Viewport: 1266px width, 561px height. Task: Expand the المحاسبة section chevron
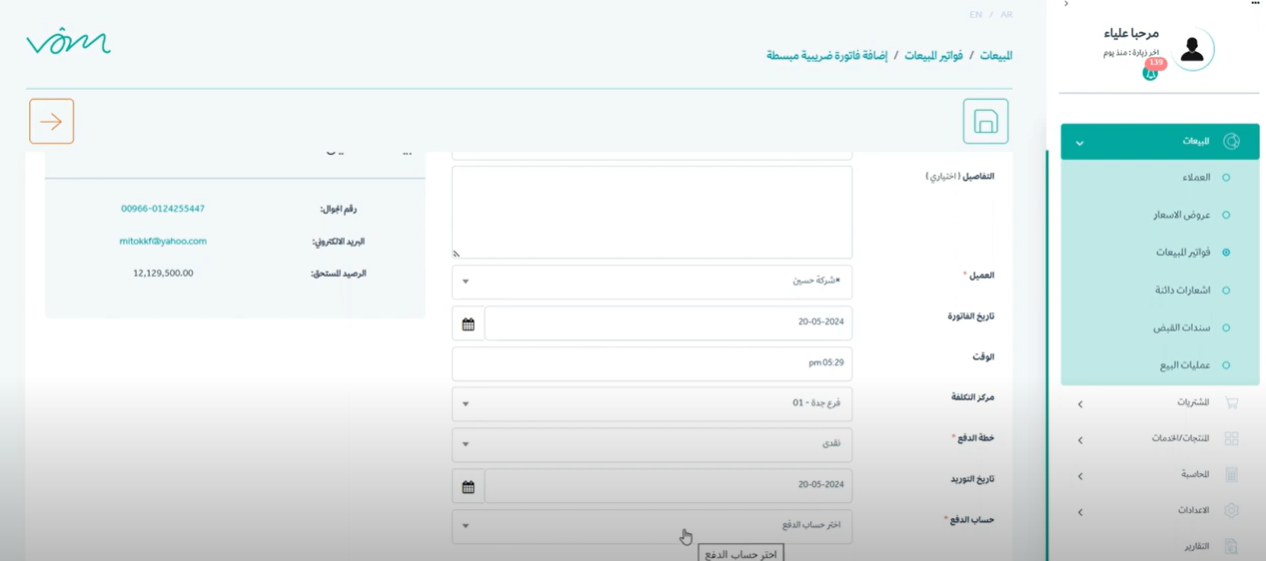coord(1080,476)
